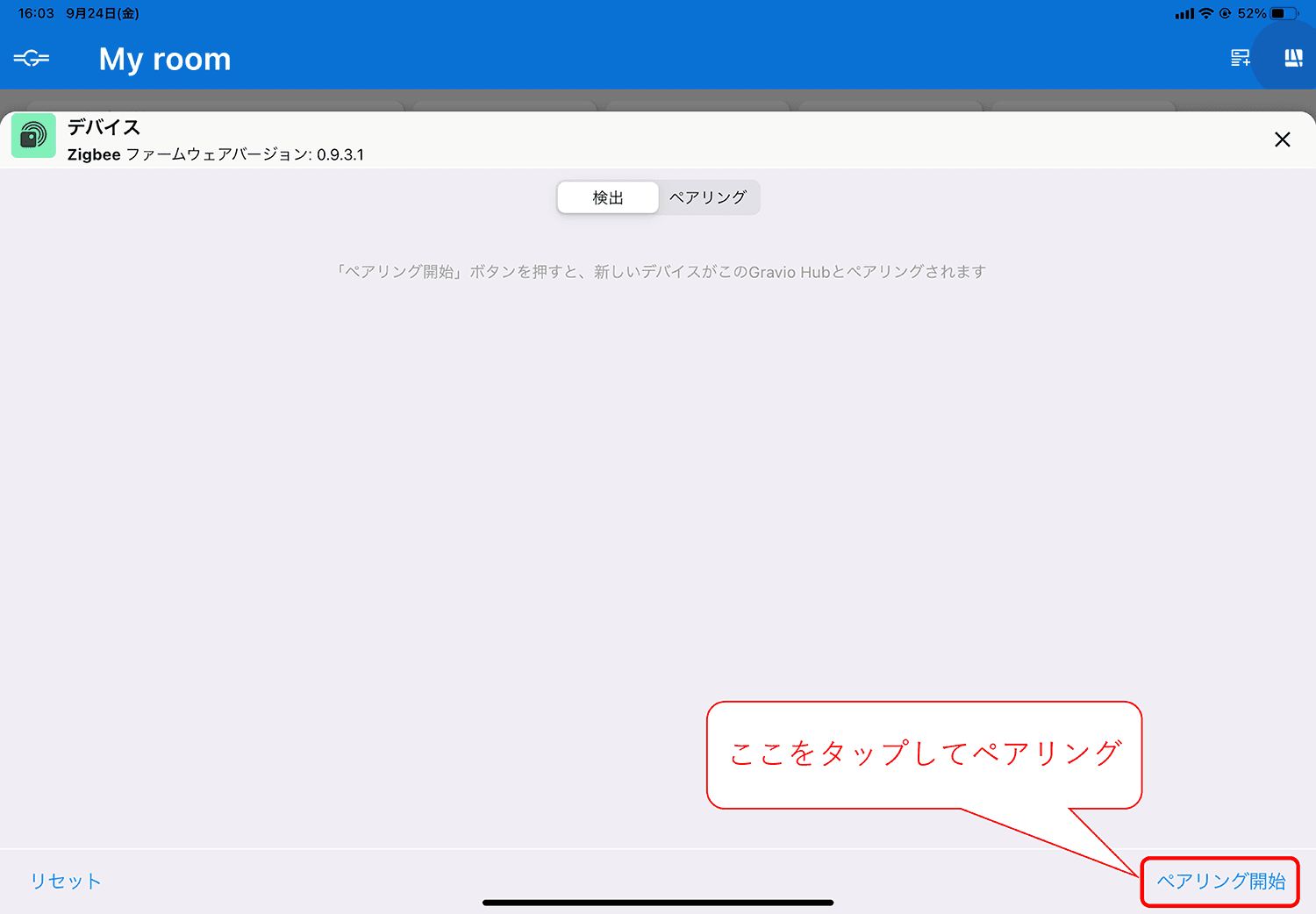The height and width of the screenshot is (914, 1316).
Task: Tap the pairing instruction hint text
Action: click(x=660, y=272)
